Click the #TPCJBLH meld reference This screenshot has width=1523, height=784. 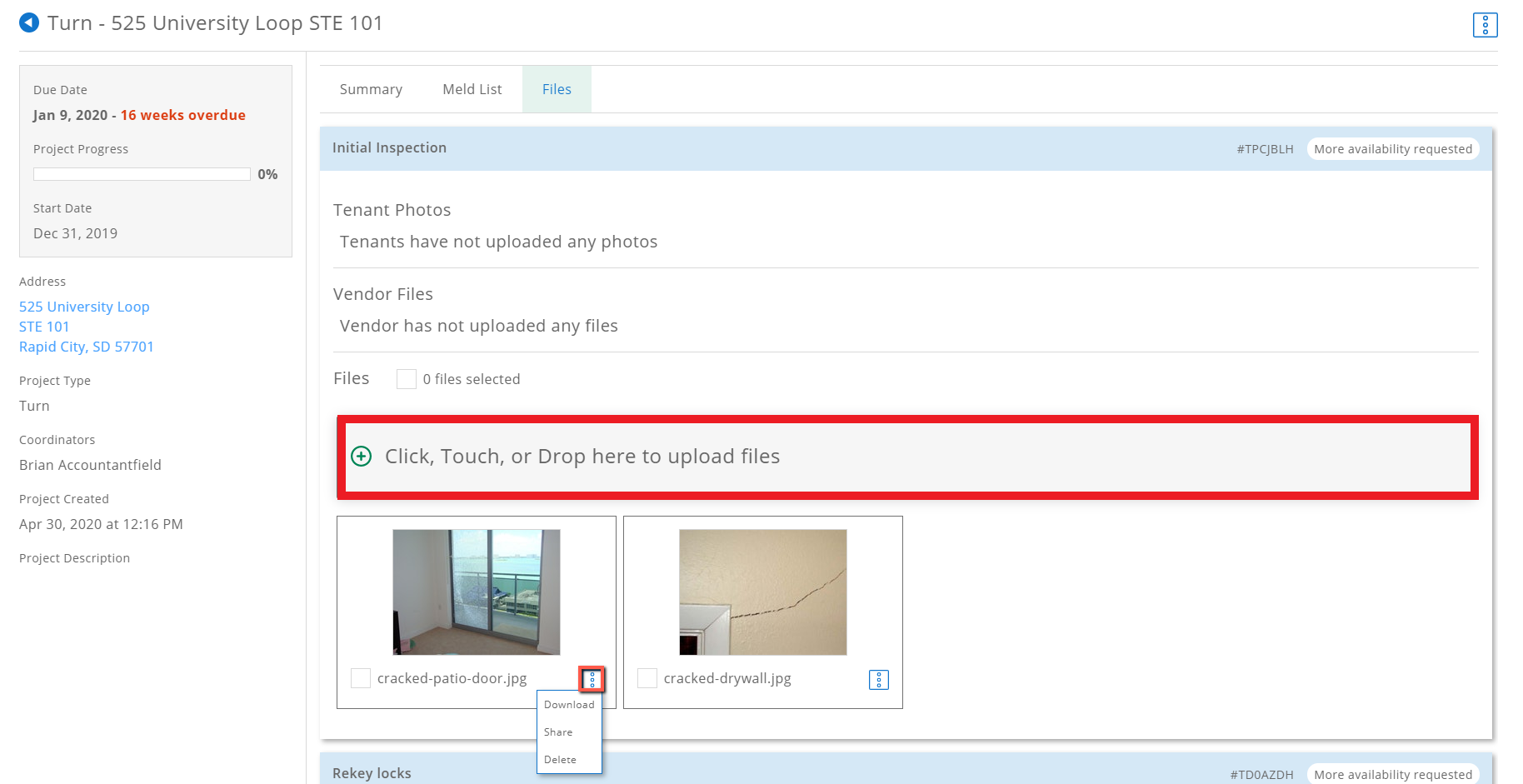1265,149
